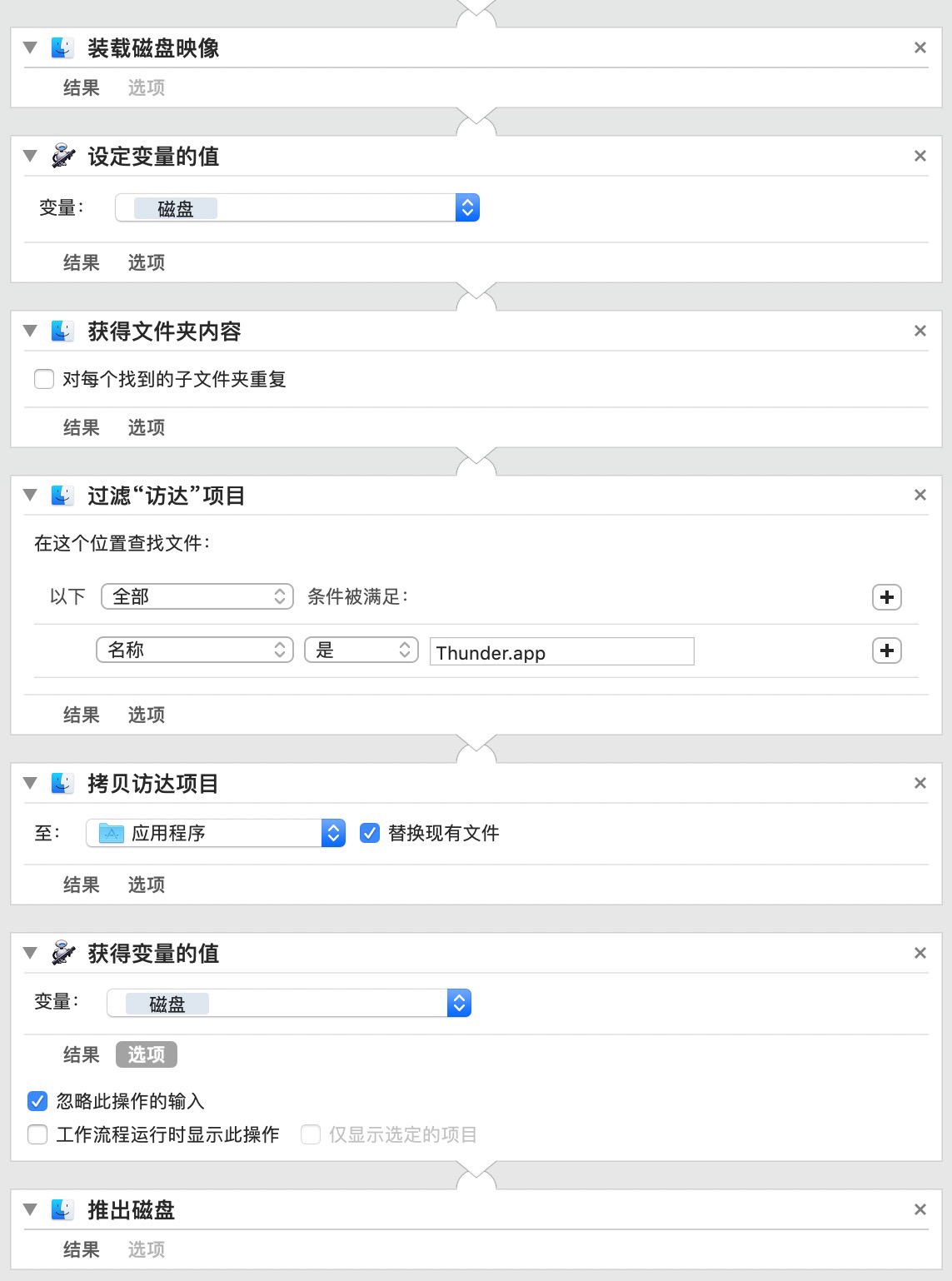Add condition with plus next to Thunder.app
Image resolution: width=952 pixels, height=1281 pixels.
(886, 650)
